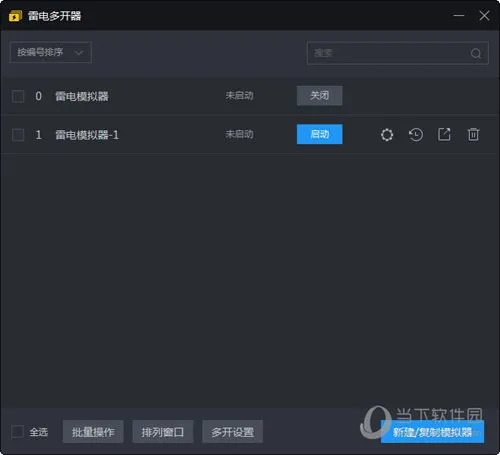Open backup/restore clock icon for 雷电模拟器-1
500x455 pixels.
point(416,135)
